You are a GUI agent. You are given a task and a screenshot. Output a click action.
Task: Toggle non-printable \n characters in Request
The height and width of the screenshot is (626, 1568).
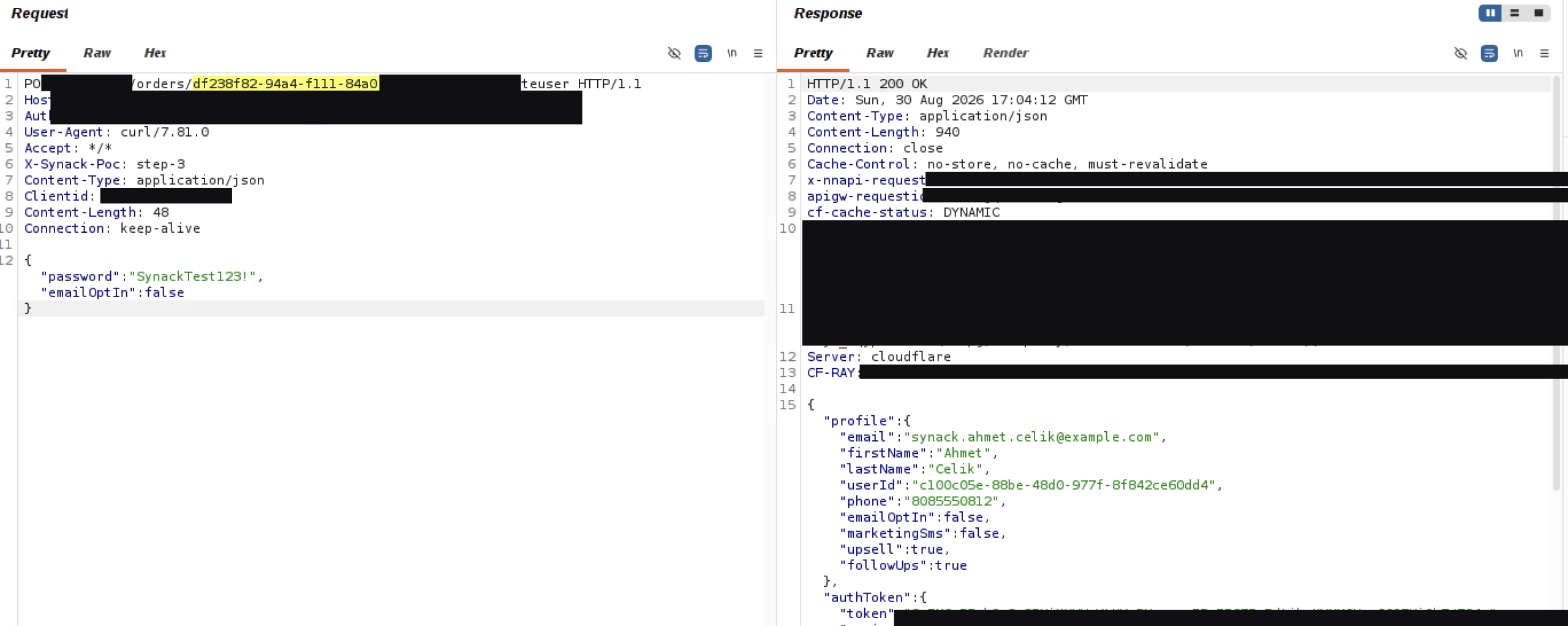732,53
